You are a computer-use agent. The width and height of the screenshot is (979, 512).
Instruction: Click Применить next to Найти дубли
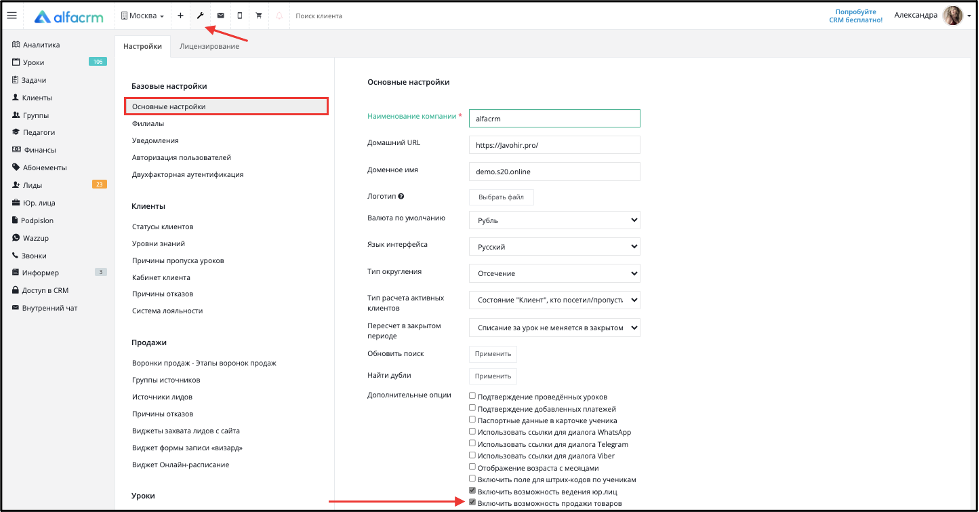(493, 377)
